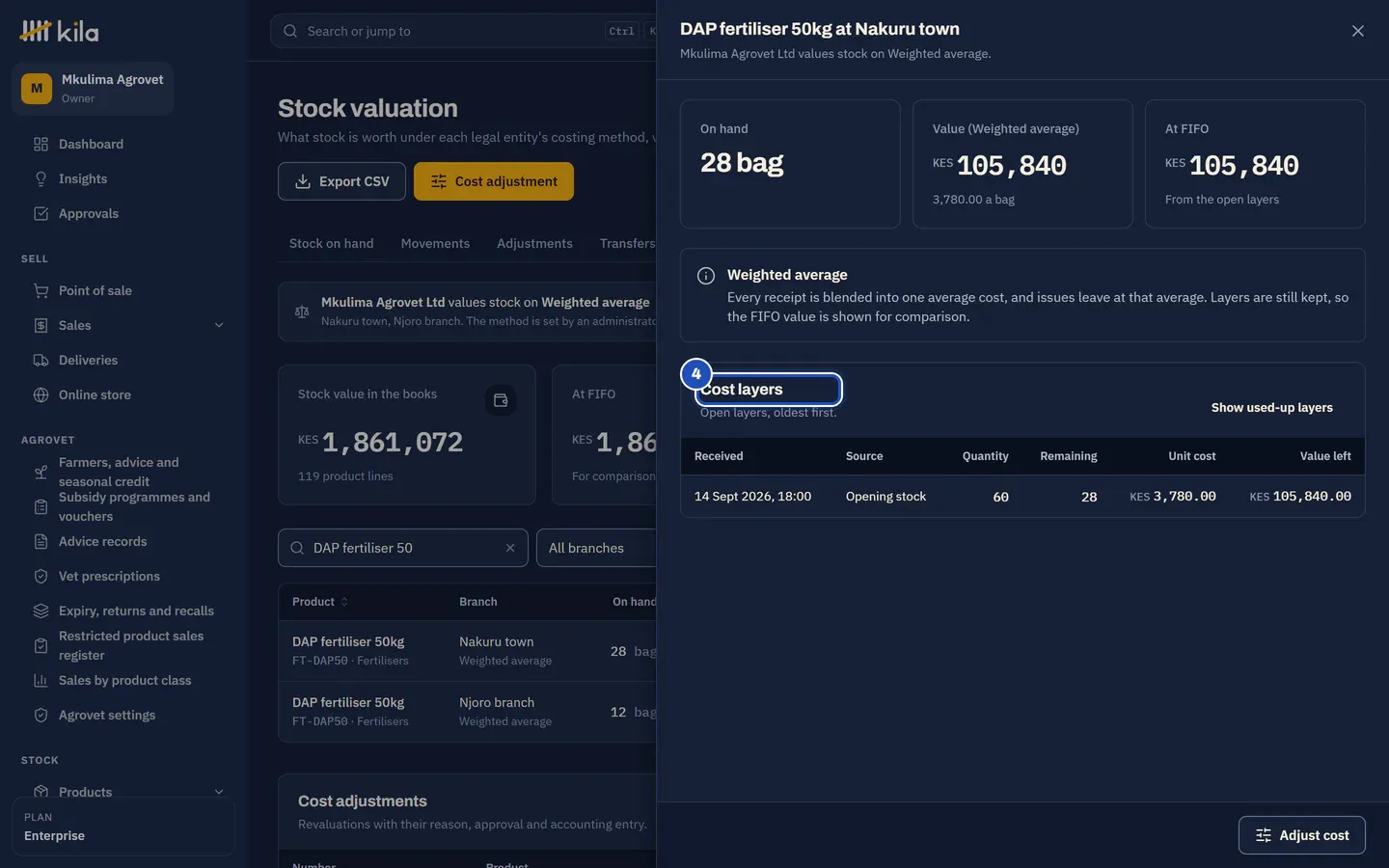1389x868 pixels.
Task: Select the DAP fertiliser 50kg Njoro branch row
Action: [467, 712]
